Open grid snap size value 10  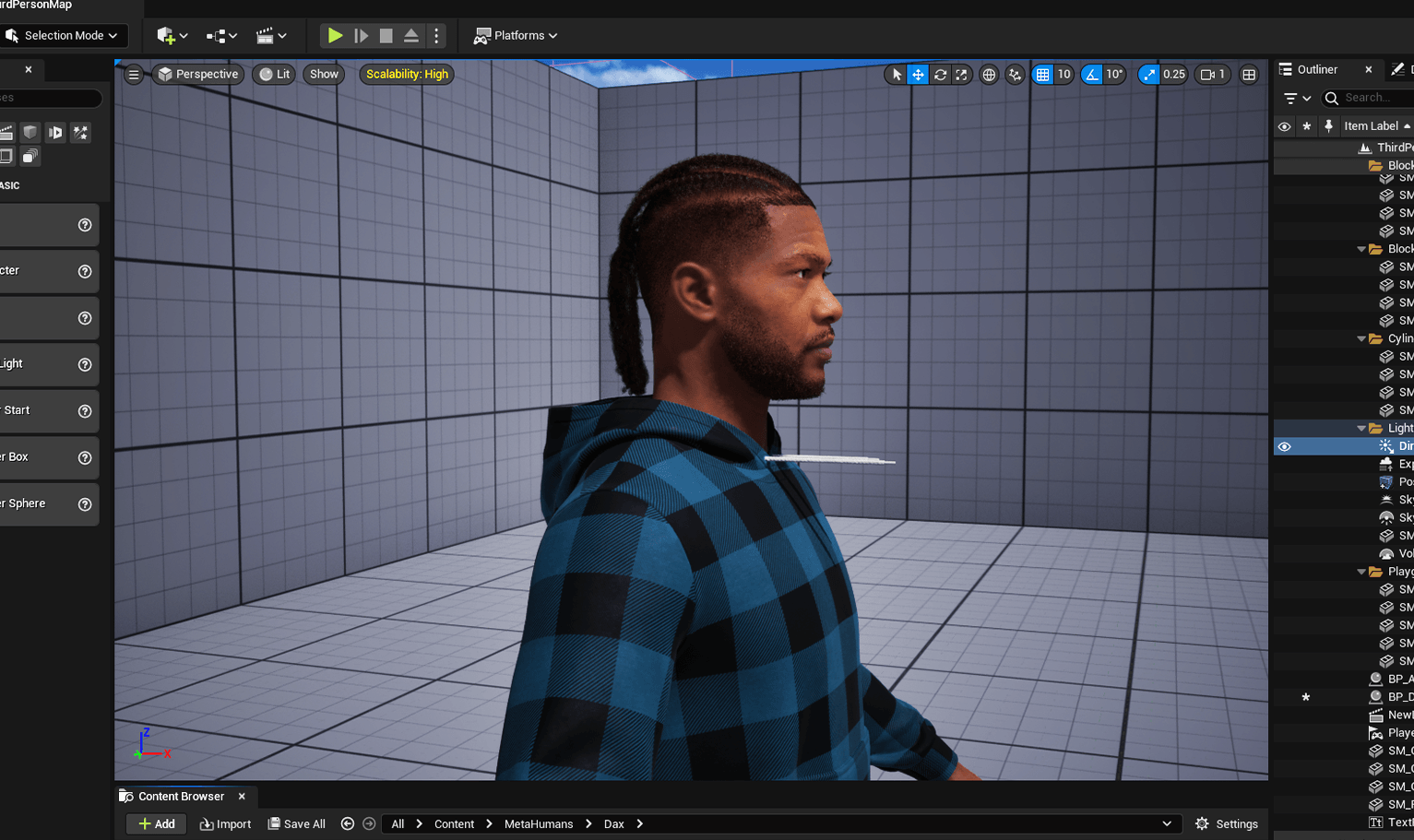pyautogui.click(x=1063, y=75)
